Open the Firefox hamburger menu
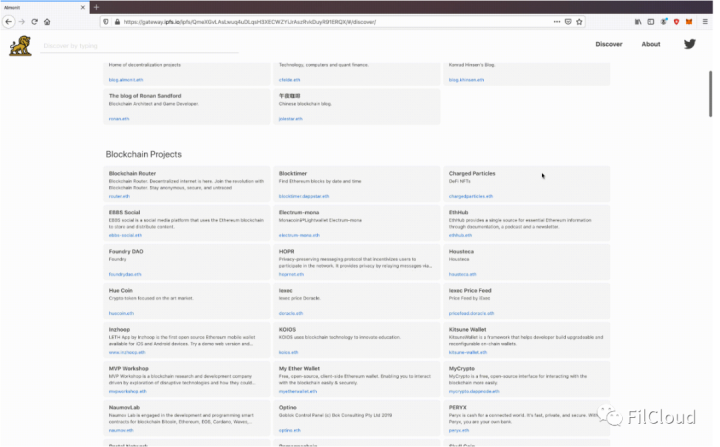The height and width of the screenshot is (447, 720). (x=705, y=22)
